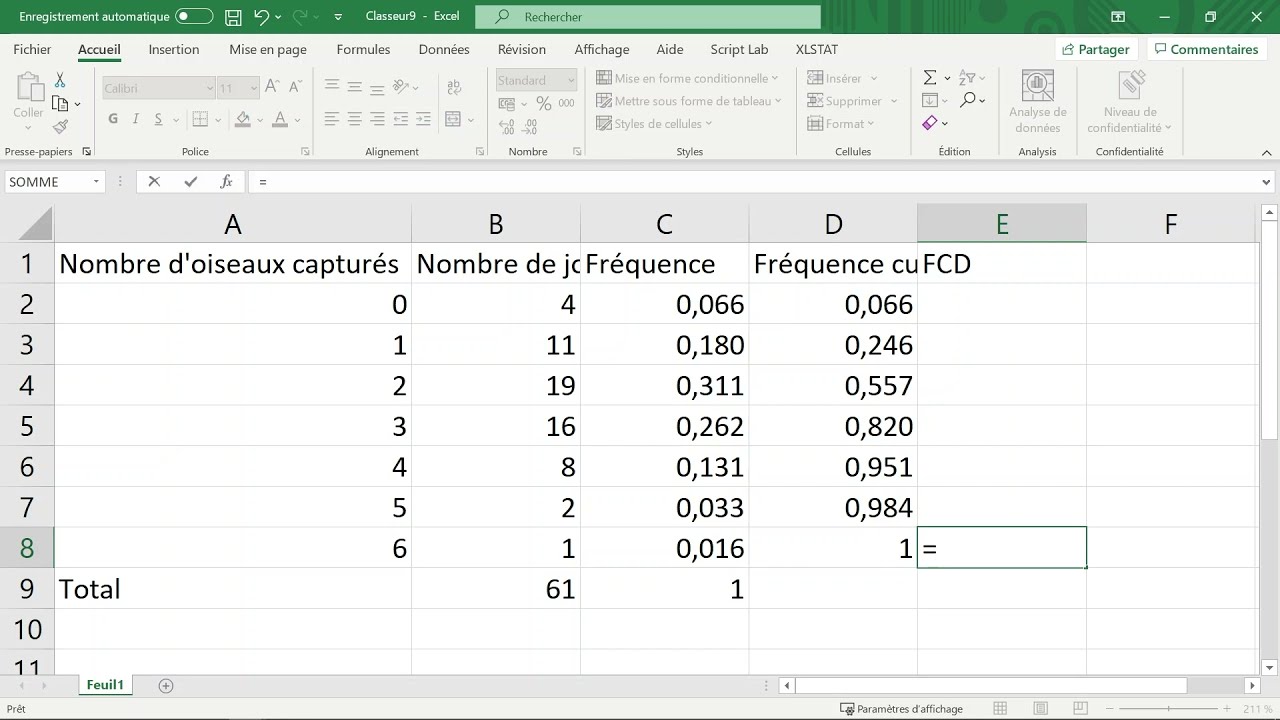Click the Cut scissors icon
Image resolution: width=1280 pixels, height=720 pixels.
click(x=60, y=80)
